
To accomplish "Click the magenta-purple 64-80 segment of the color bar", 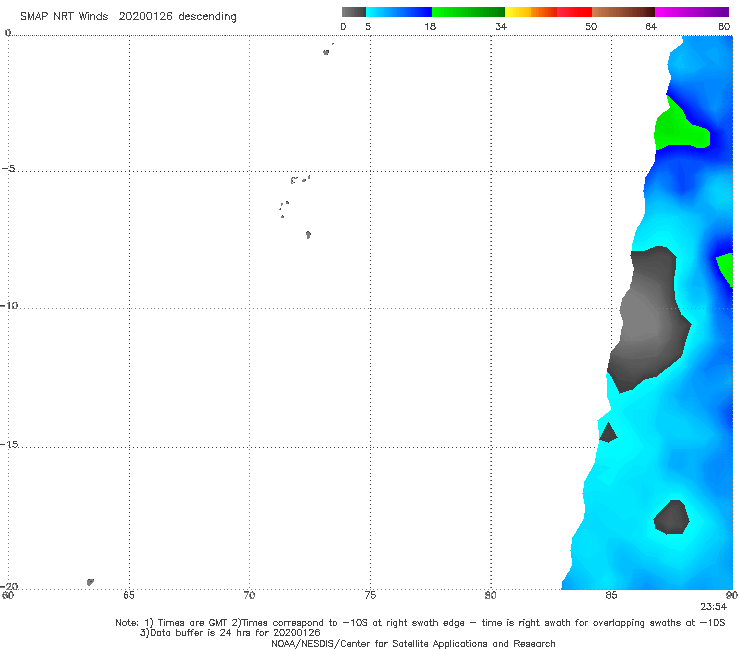I will [x=692, y=12].
